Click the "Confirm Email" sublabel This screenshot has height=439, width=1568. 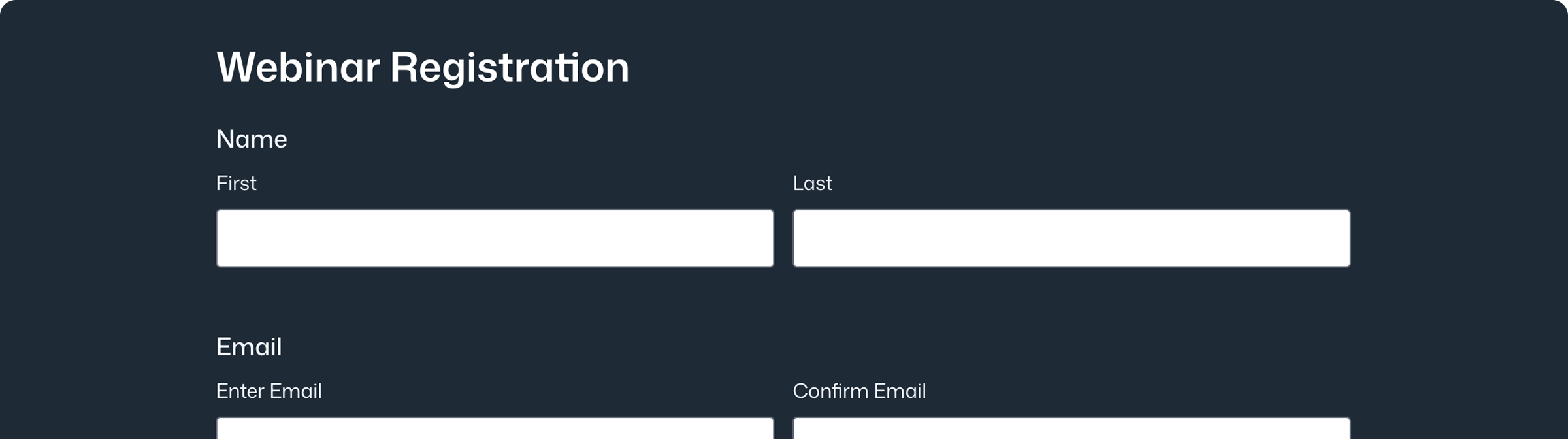[859, 391]
